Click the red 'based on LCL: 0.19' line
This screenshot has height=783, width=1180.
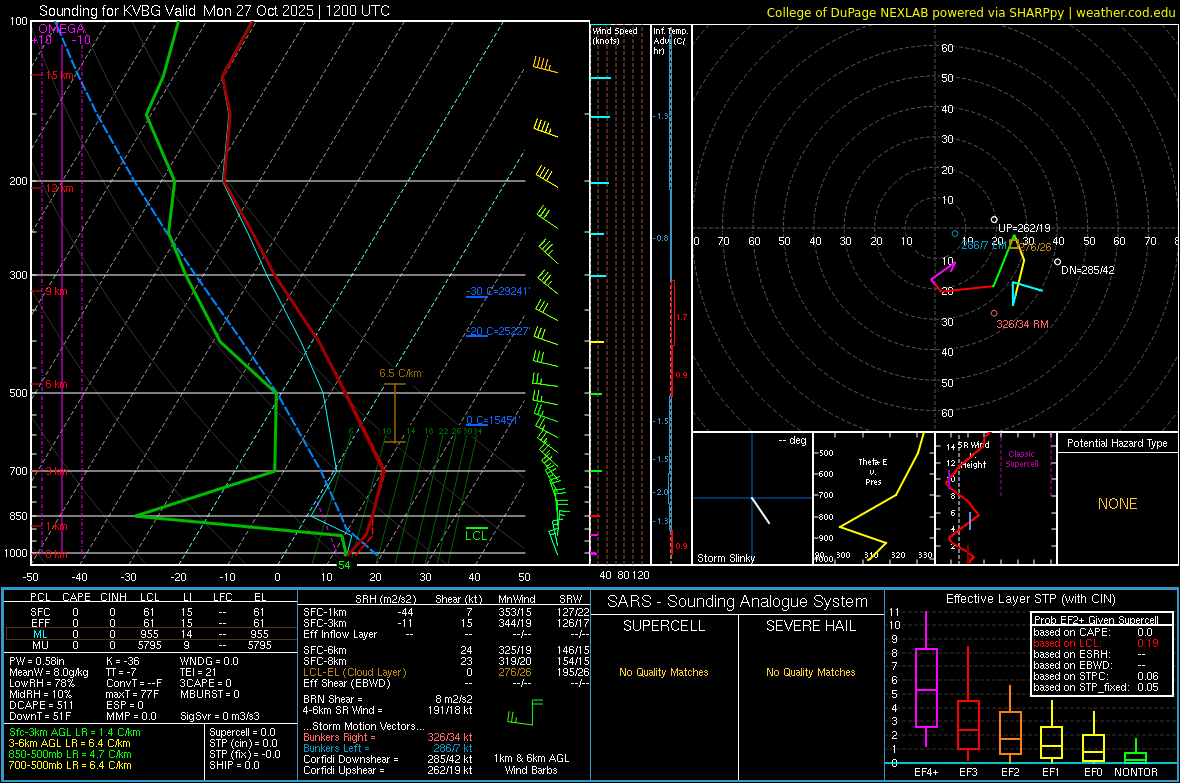coord(1096,643)
